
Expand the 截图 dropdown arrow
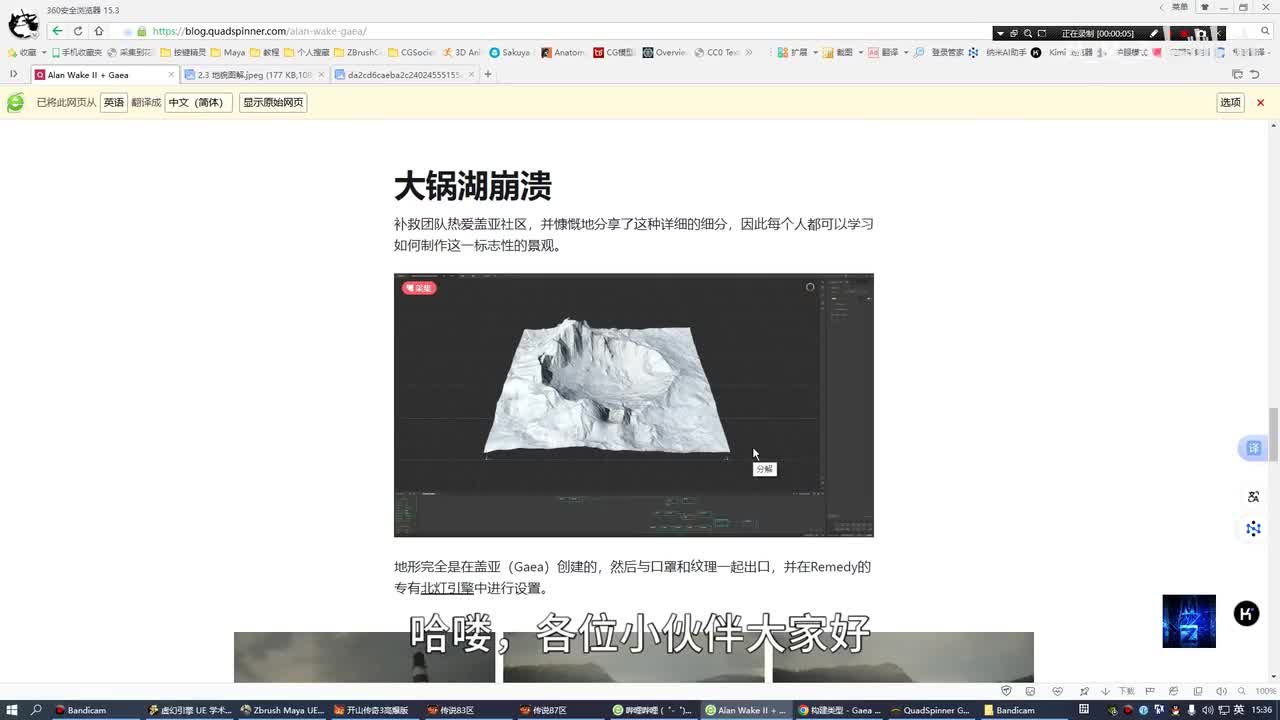click(x=860, y=52)
